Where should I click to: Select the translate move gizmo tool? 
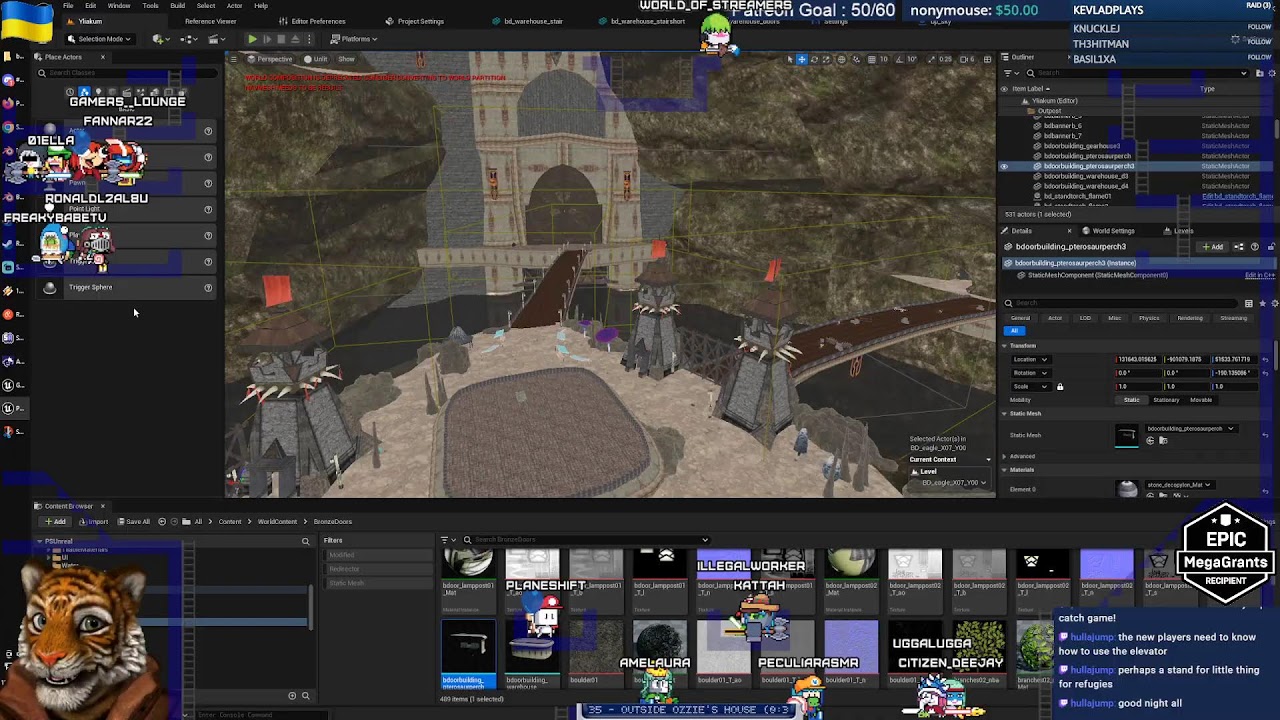(x=801, y=59)
